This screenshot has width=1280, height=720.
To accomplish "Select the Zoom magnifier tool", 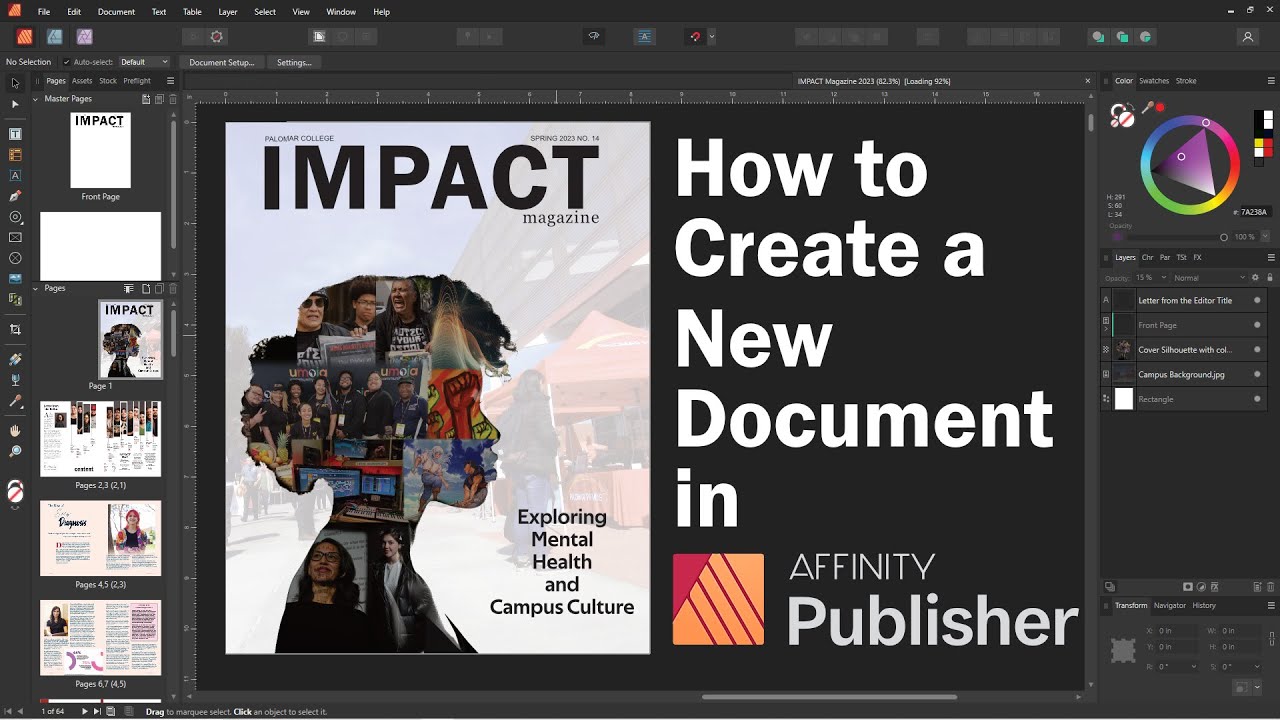I will [x=15, y=452].
